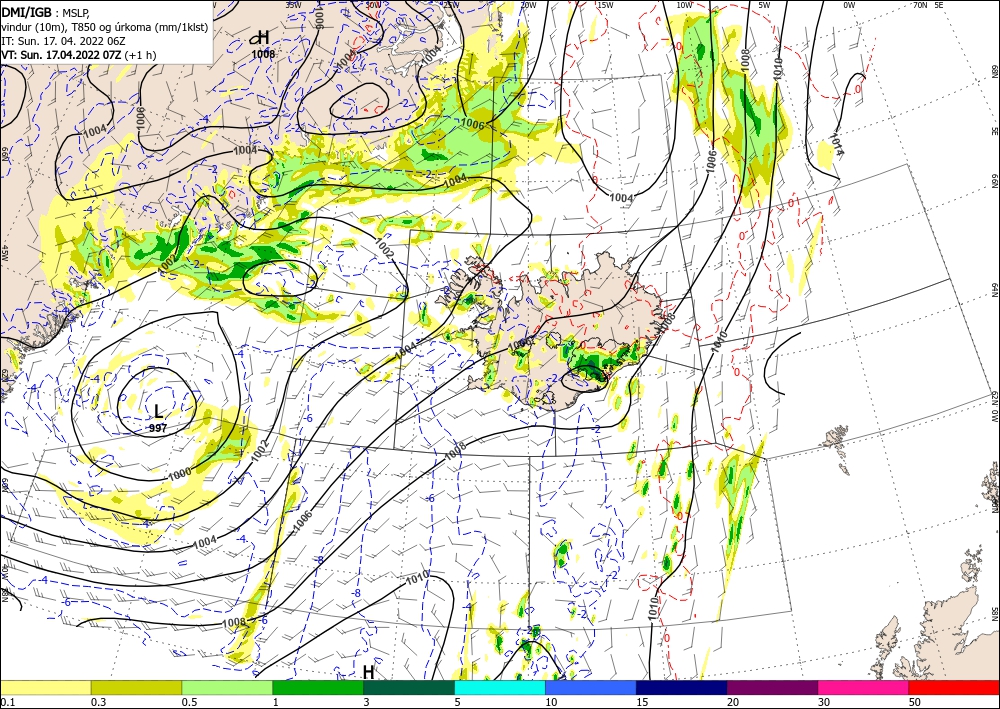Viewport: 1000px width, 709px height.
Task: Click the 'H' marker at bottom of map
Action: click(x=368, y=671)
